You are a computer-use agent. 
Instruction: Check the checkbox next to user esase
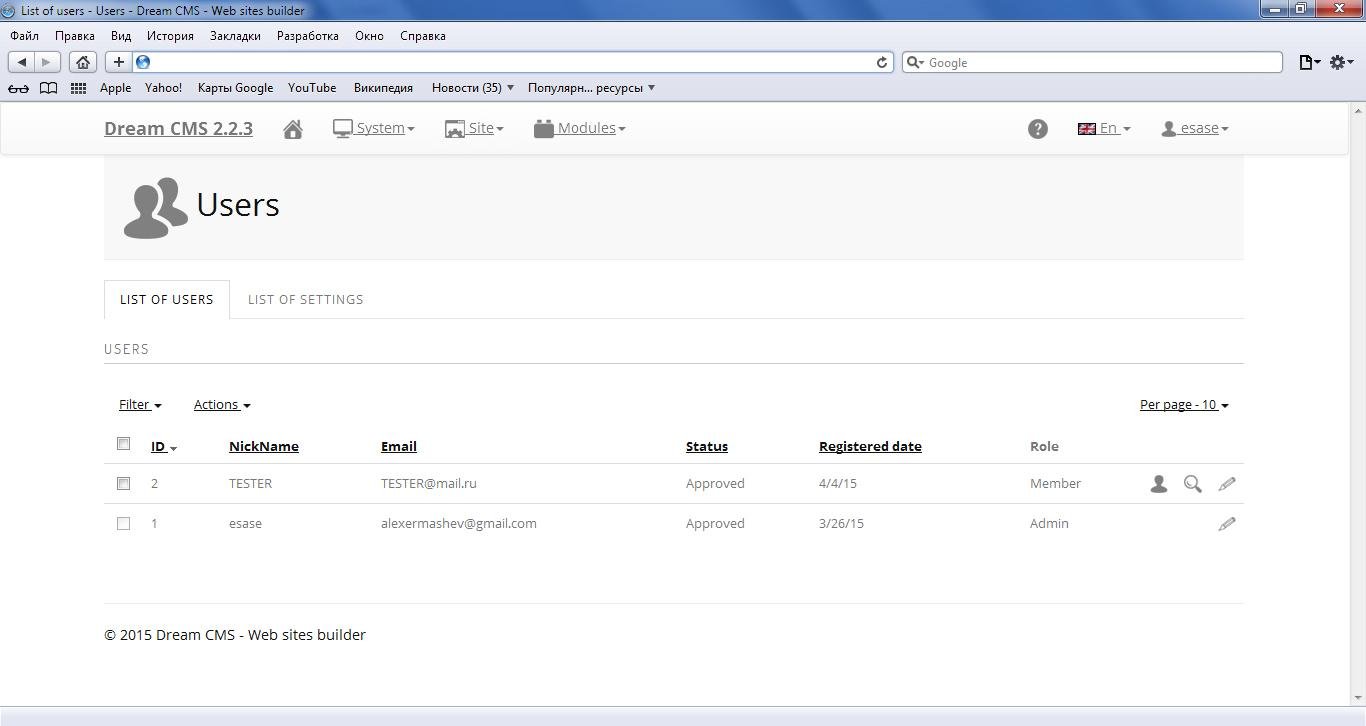123,523
